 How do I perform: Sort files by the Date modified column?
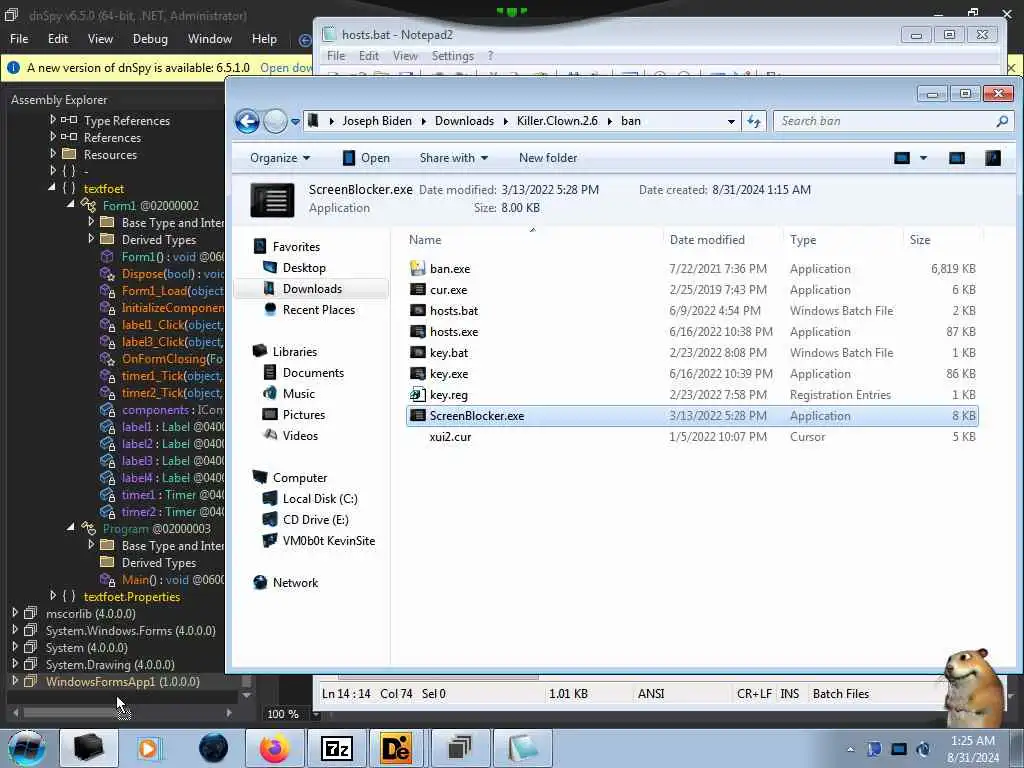pyautogui.click(x=707, y=240)
